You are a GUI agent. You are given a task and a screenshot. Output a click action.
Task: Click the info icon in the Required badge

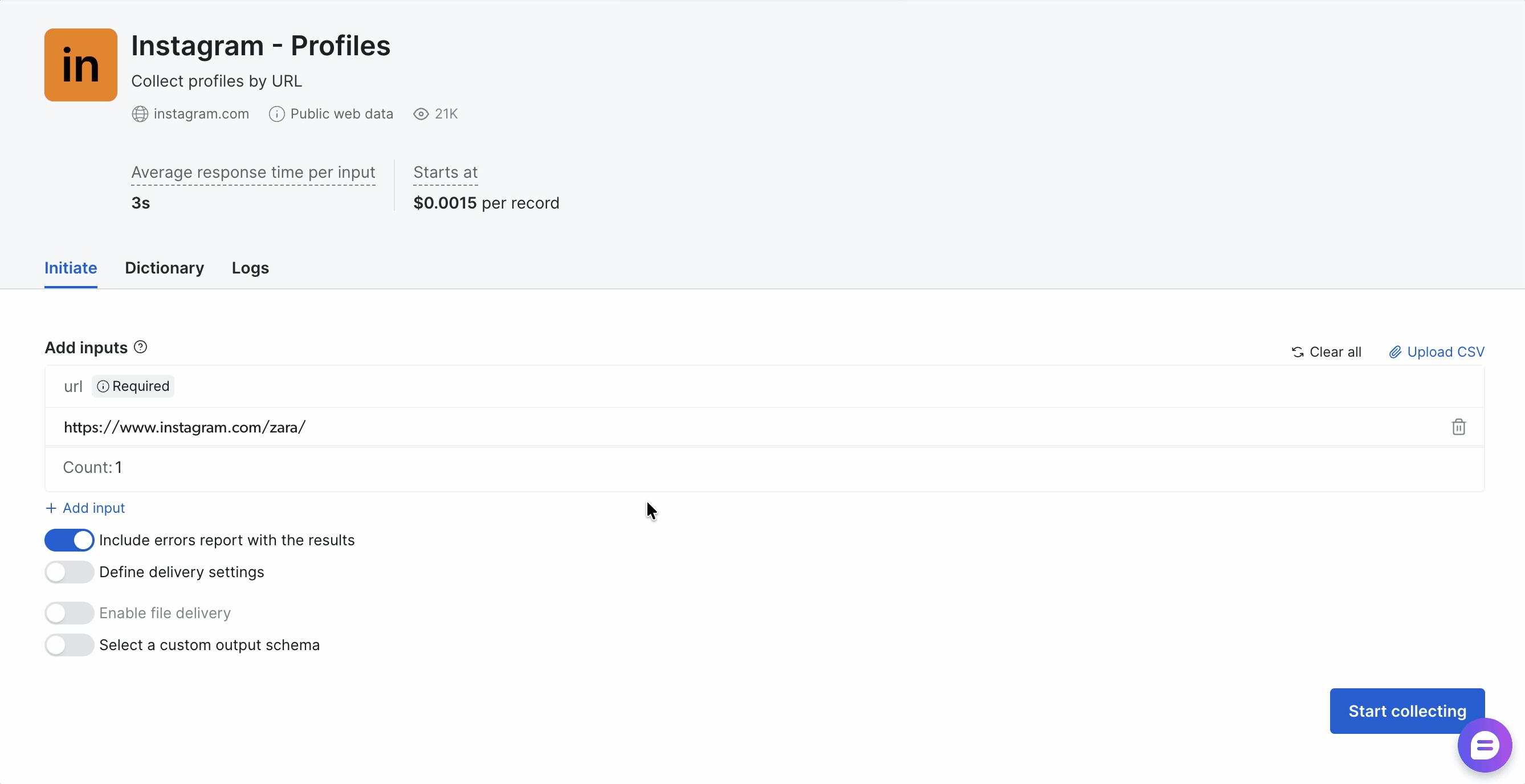pos(103,386)
